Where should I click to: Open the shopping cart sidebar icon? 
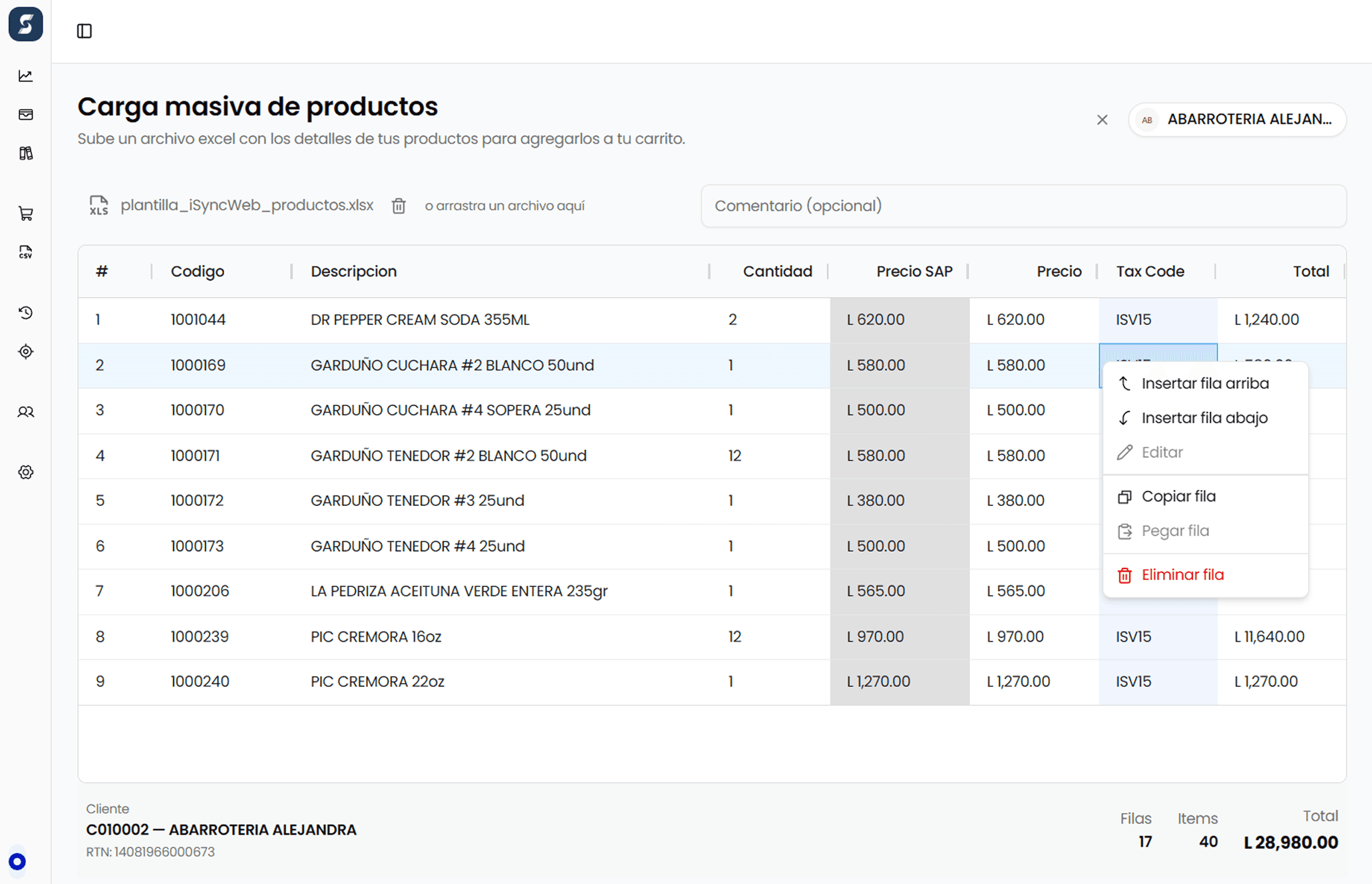(26, 214)
